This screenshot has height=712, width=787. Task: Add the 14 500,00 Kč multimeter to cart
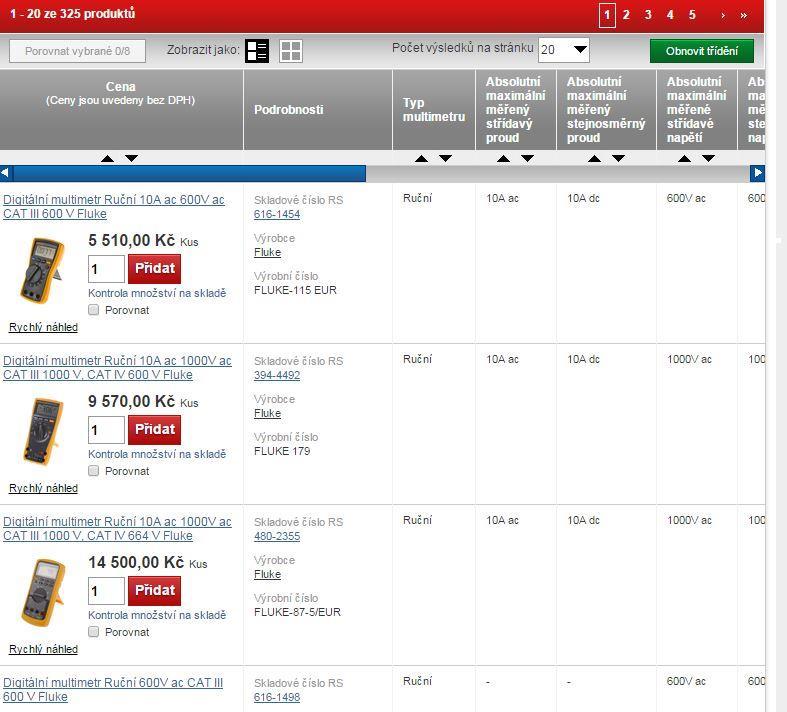pos(155,591)
